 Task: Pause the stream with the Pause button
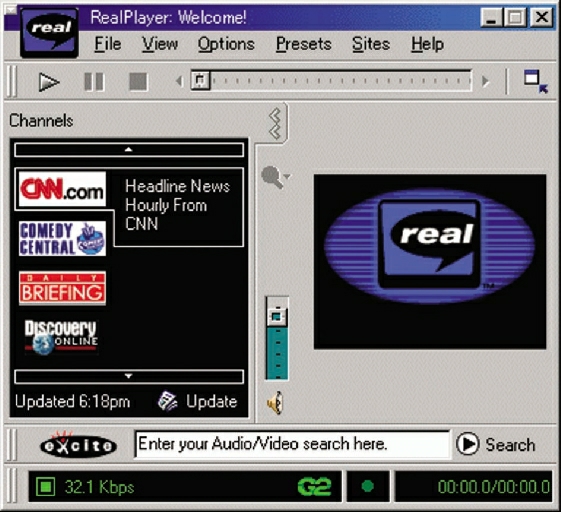(94, 82)
